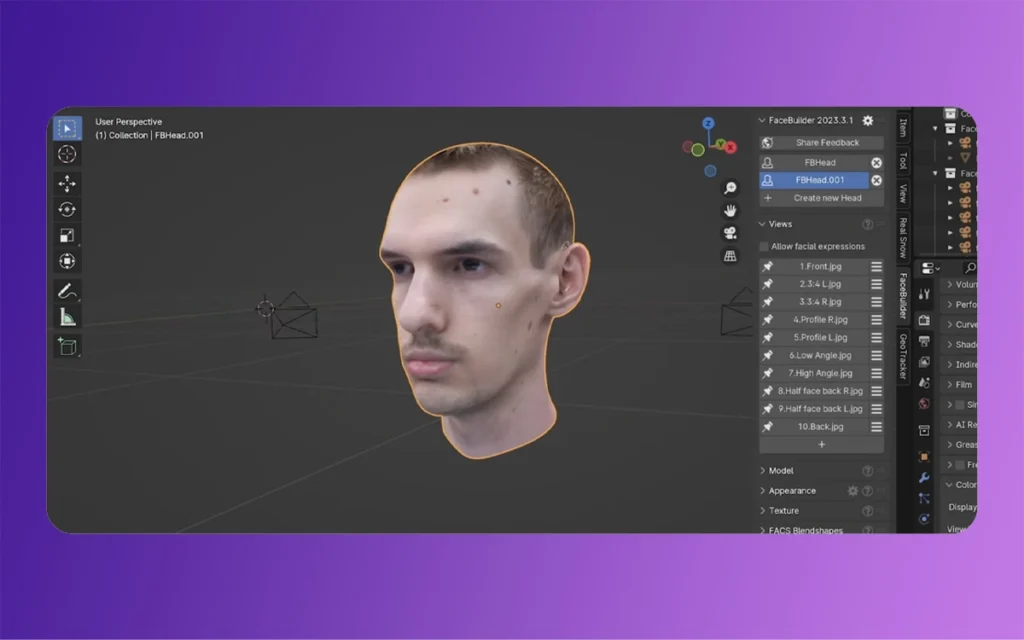Select FBHead in the heads list

click(820, 160)
